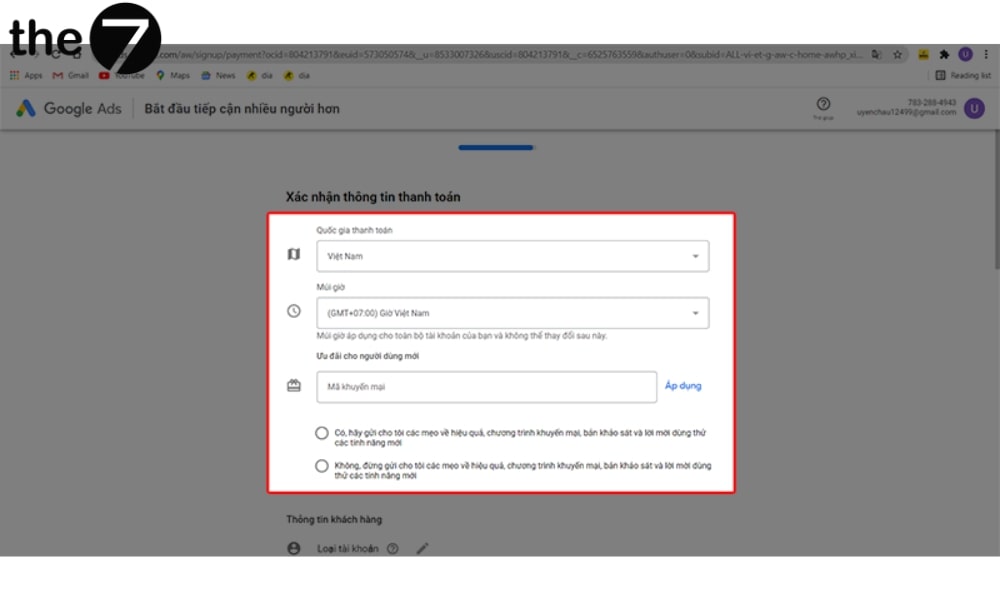Image resolution: width=1000 pixels, height=600 pixels.
Task: Open the help (Trợ giúp) icon
Action: [823, 104]
